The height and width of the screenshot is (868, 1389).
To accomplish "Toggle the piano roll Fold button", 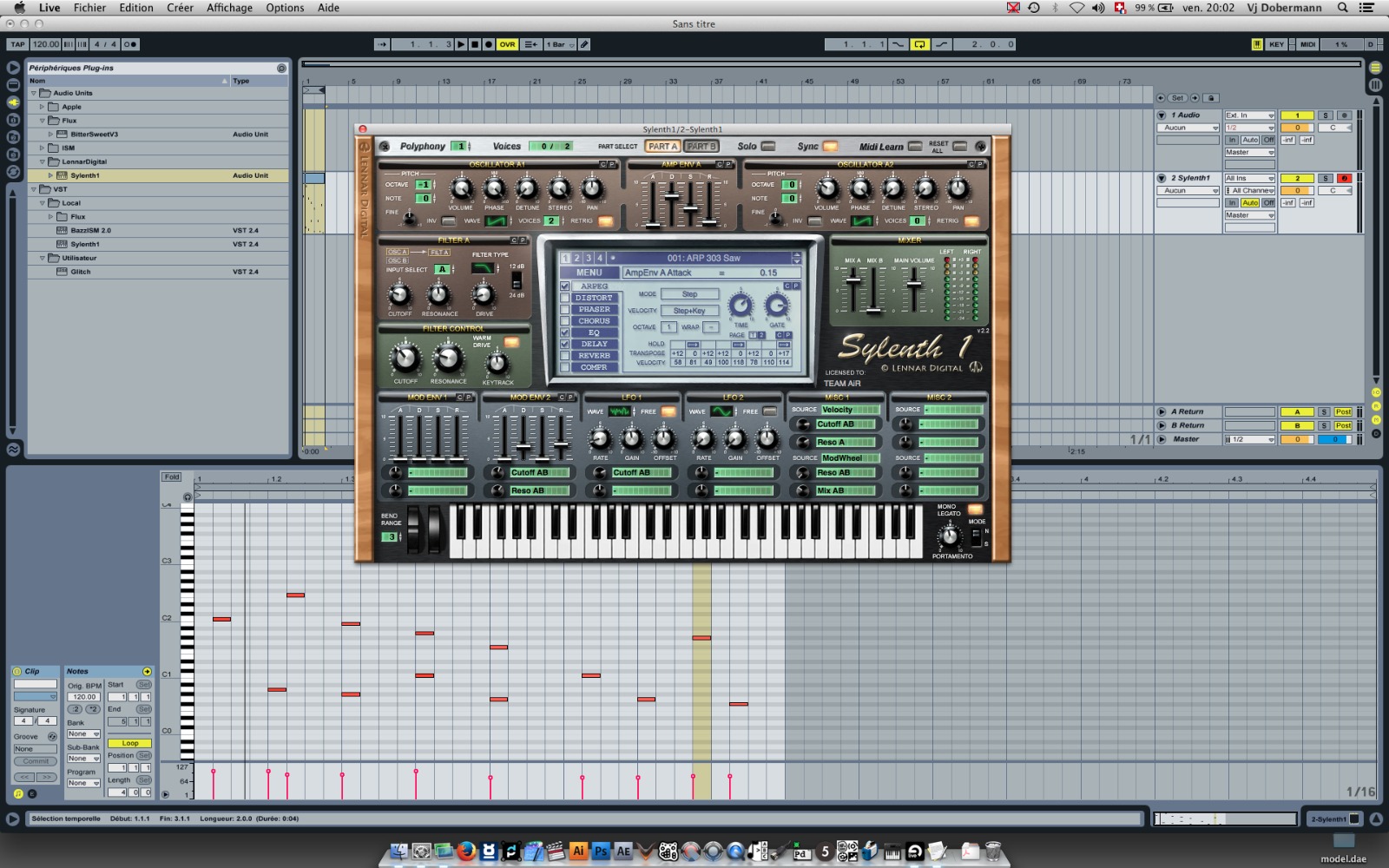I will pos(172,477).
